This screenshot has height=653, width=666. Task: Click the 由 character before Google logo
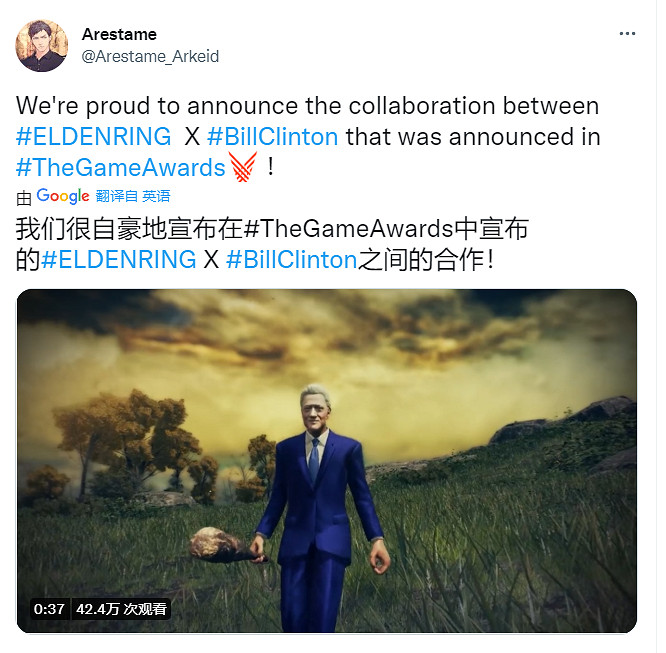pos(24,198)
